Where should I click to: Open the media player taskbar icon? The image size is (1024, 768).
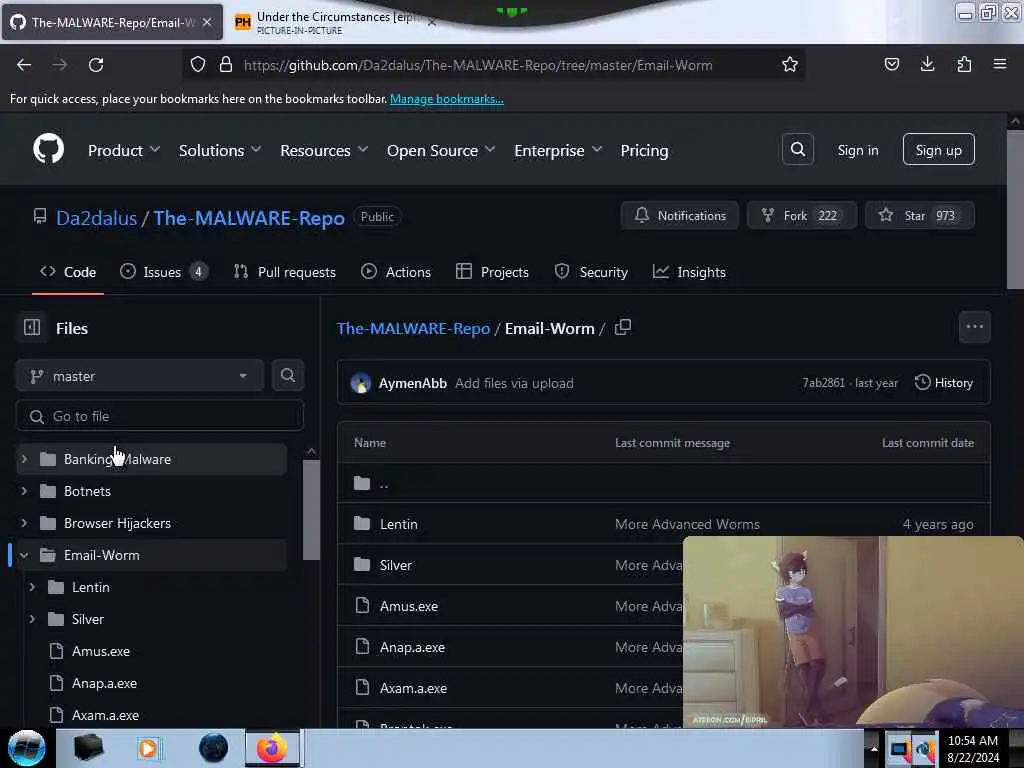pos(148,748)
